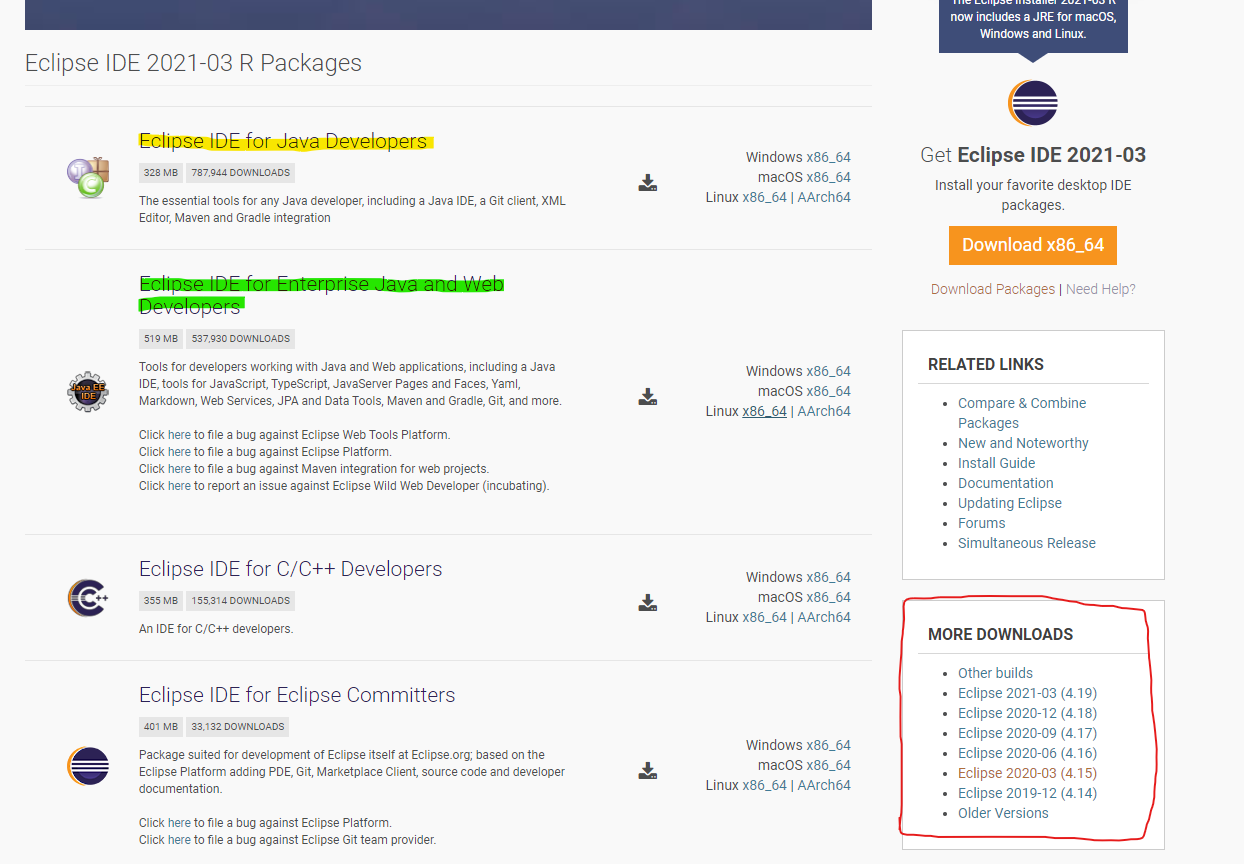This screenshot has height=864, width=1244.
Task: Select Linux x86_64 for Java Developers
Action: click(764, 197)
